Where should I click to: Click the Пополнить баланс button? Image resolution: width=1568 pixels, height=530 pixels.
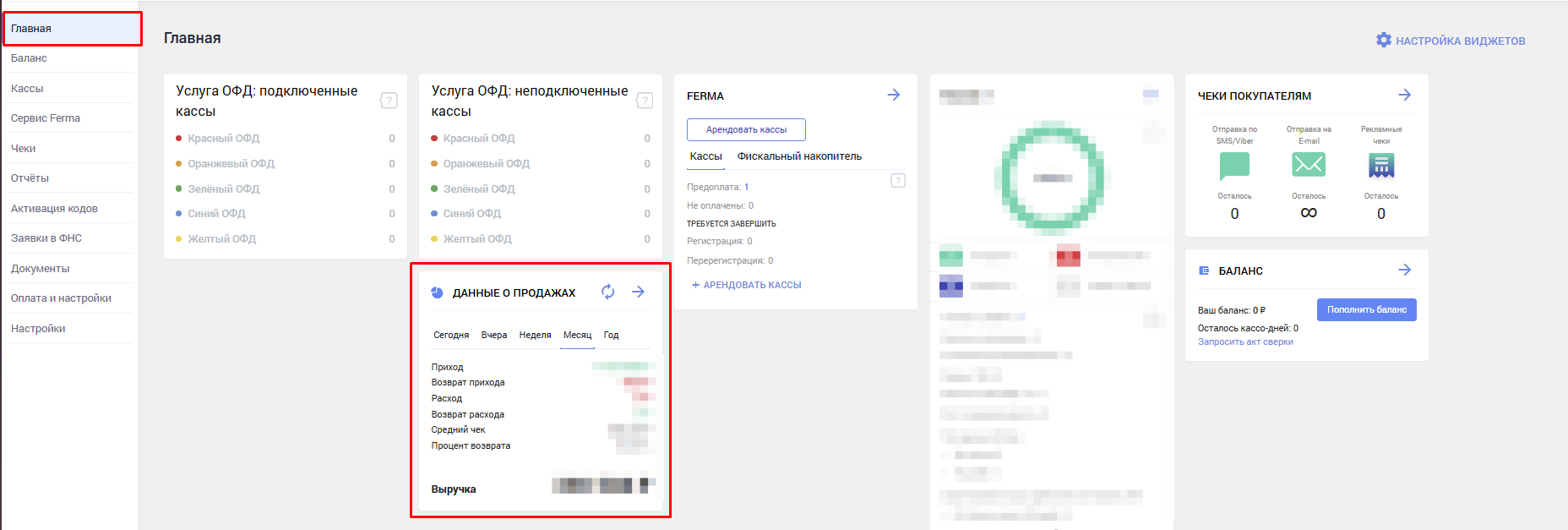[1366, 309]
